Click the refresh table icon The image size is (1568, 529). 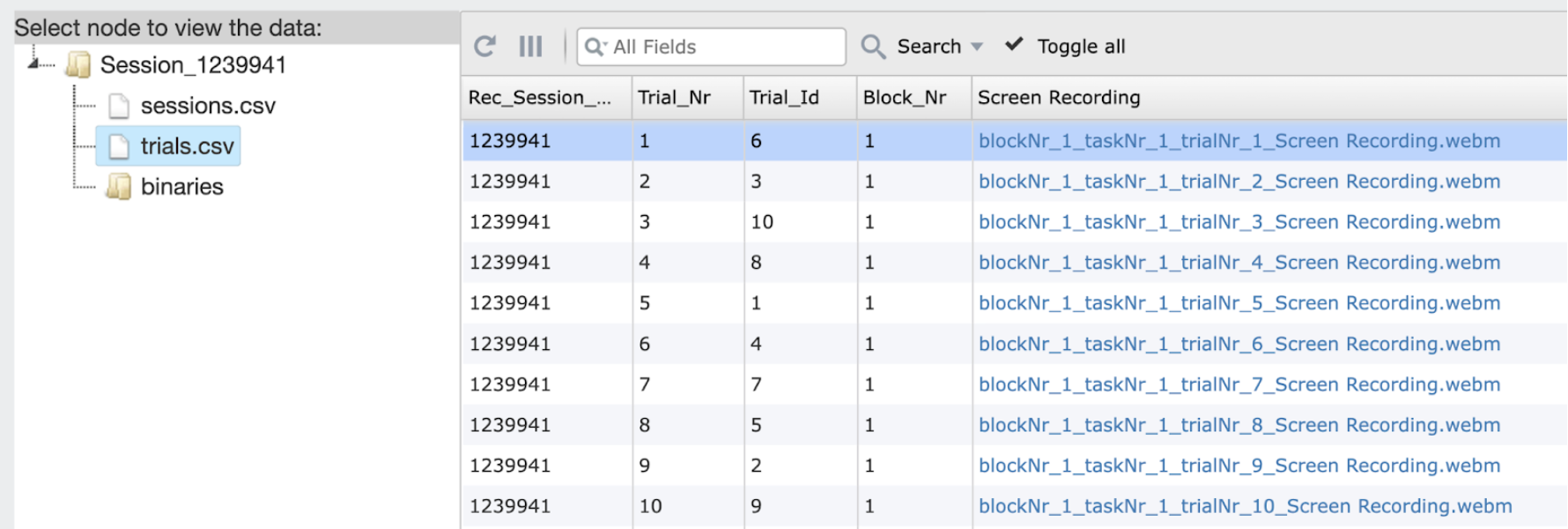(x=484, y=47)
